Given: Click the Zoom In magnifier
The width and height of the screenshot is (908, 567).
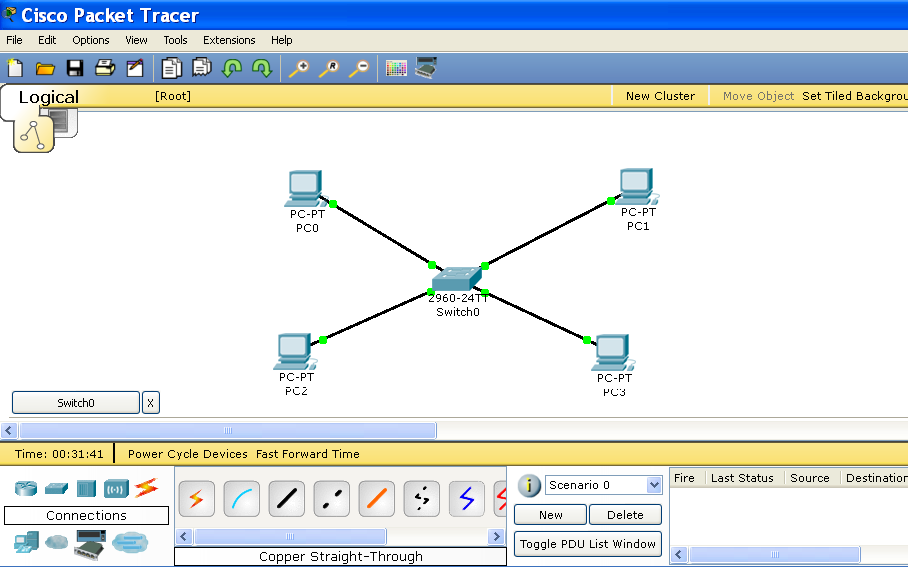Looking at the screenshot, I should click(x=299, y=68).
